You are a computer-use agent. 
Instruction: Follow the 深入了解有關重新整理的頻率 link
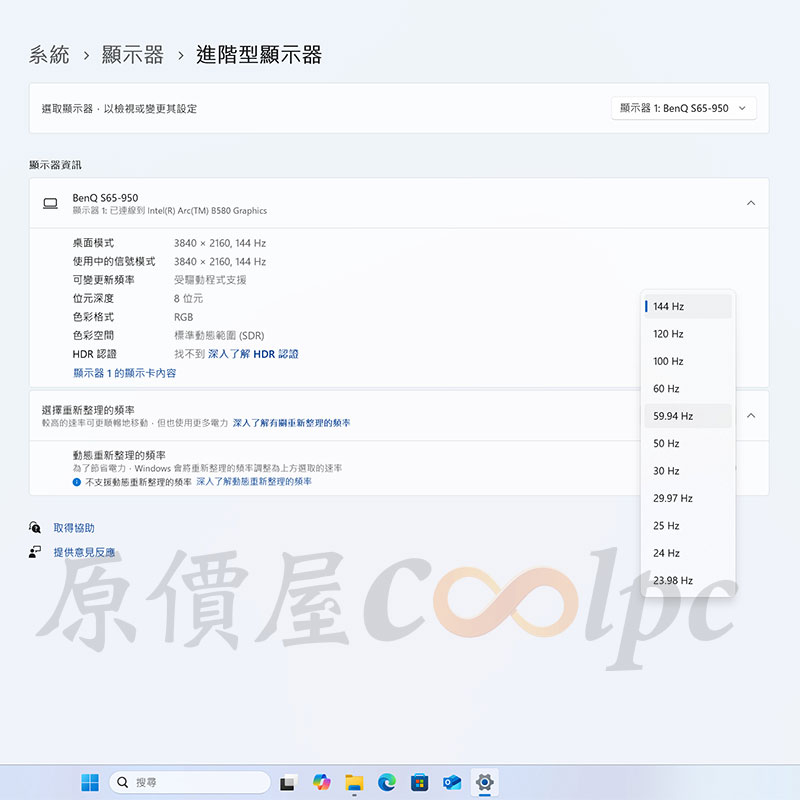click(x=291, y=423)
